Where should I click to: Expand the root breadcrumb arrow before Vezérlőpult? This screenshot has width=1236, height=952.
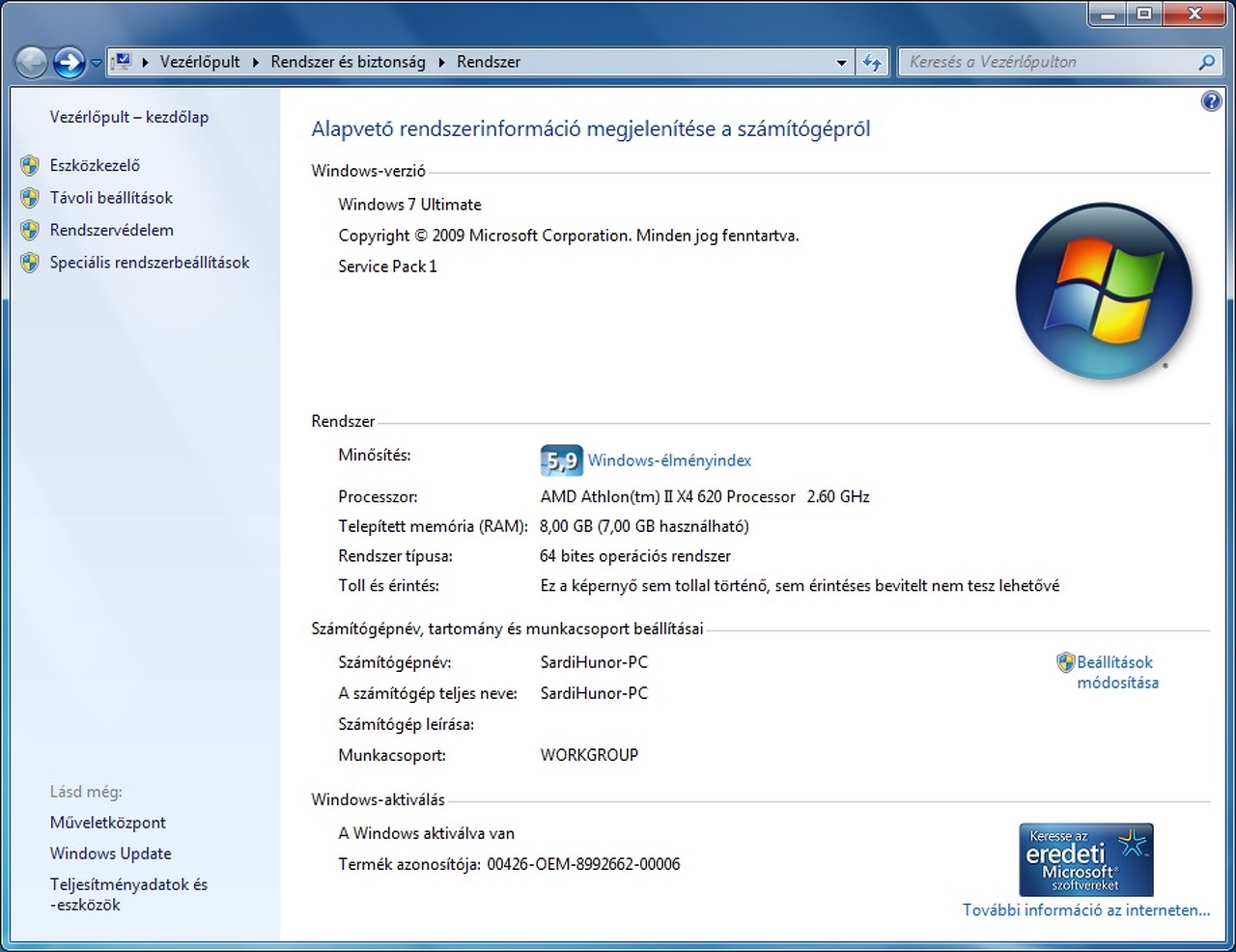click(145, 62)
